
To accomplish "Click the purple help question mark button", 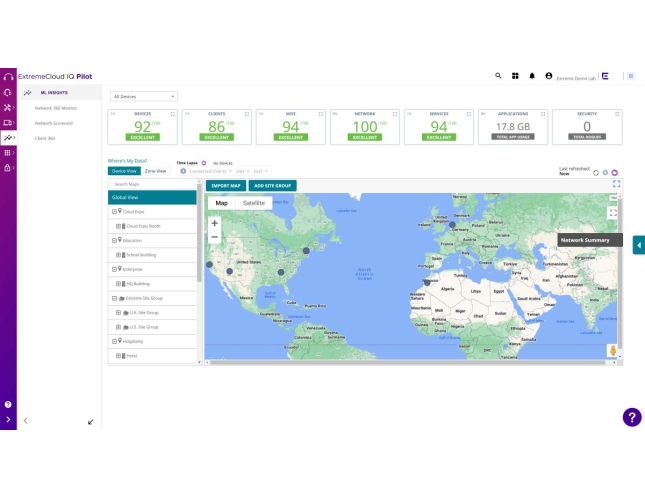I will click(x=631, y=417).
